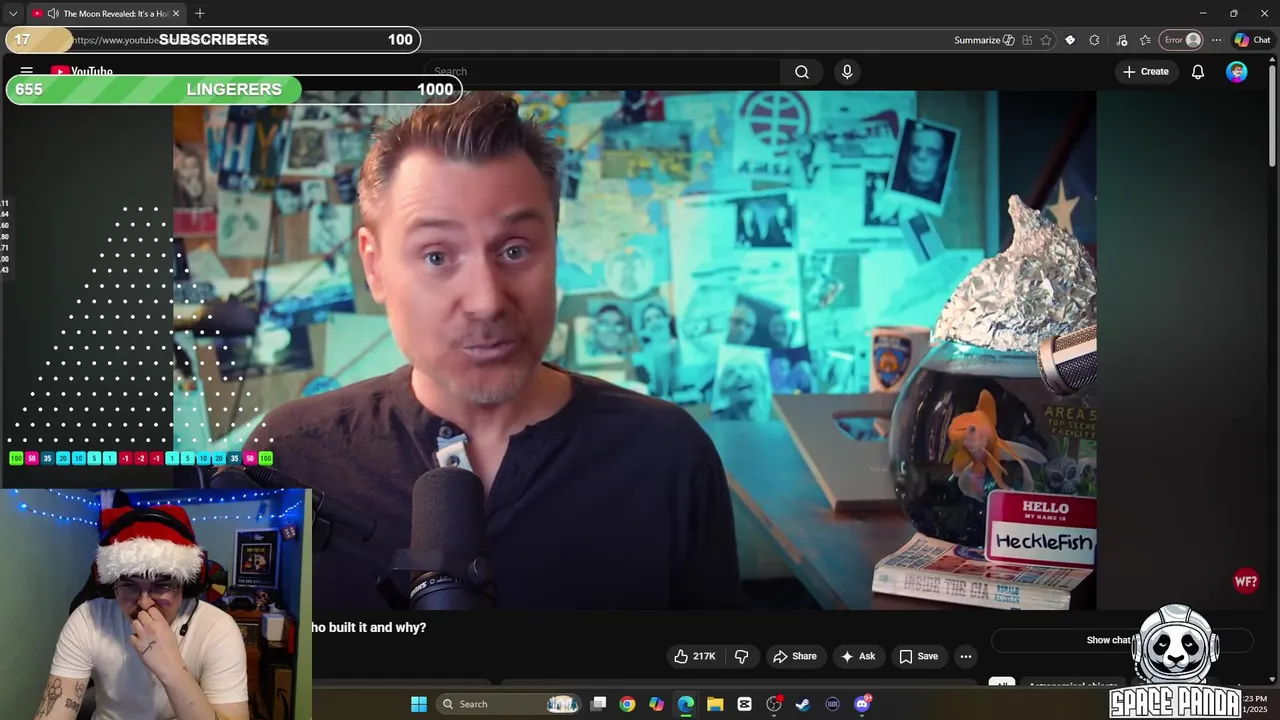Open a new browser tab
The image size is (1280, 720).
click(x=200, y=13)
